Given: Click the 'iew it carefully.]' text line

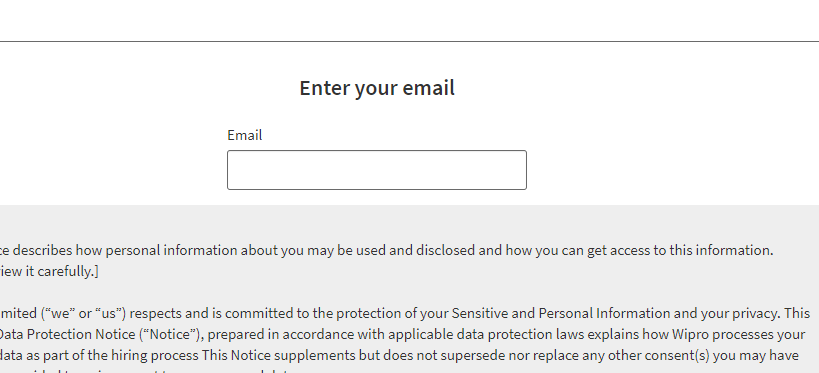Looking at the screenshot, I should 49,271.
